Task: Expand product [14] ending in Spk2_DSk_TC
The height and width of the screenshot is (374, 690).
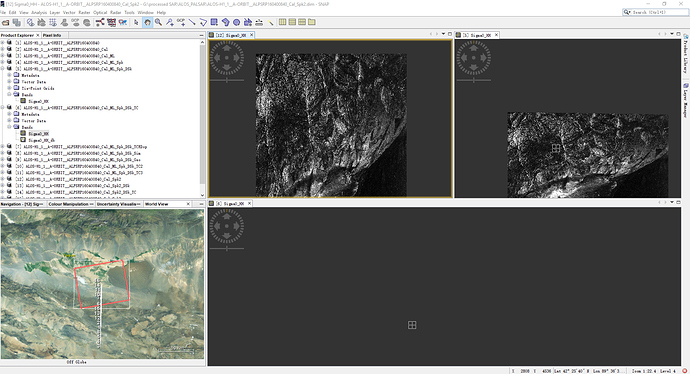Action: pyautogui.click(x=3, y=192)
